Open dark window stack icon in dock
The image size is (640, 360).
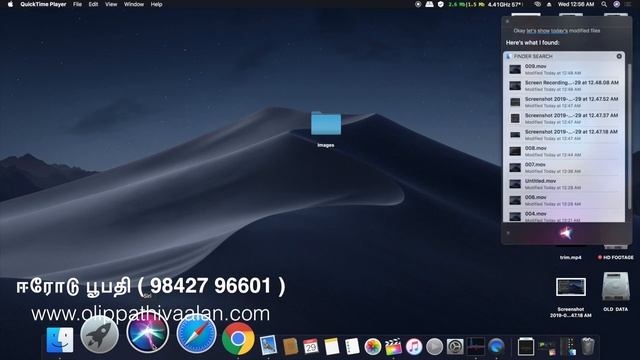[526, 347]
